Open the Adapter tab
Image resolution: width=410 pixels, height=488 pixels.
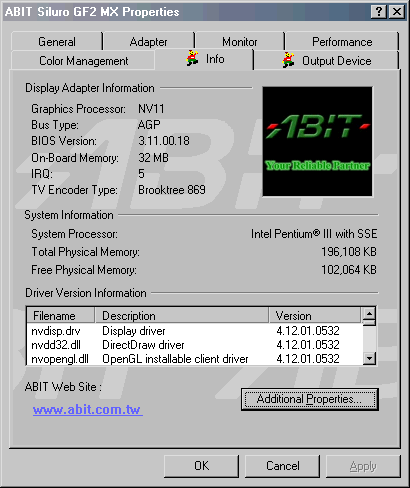tap(148, 42)
